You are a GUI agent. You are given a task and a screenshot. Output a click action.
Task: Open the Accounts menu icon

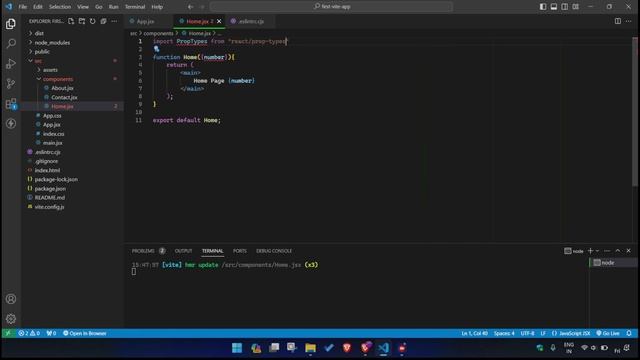pyautogui.click(x=11, y=299)
